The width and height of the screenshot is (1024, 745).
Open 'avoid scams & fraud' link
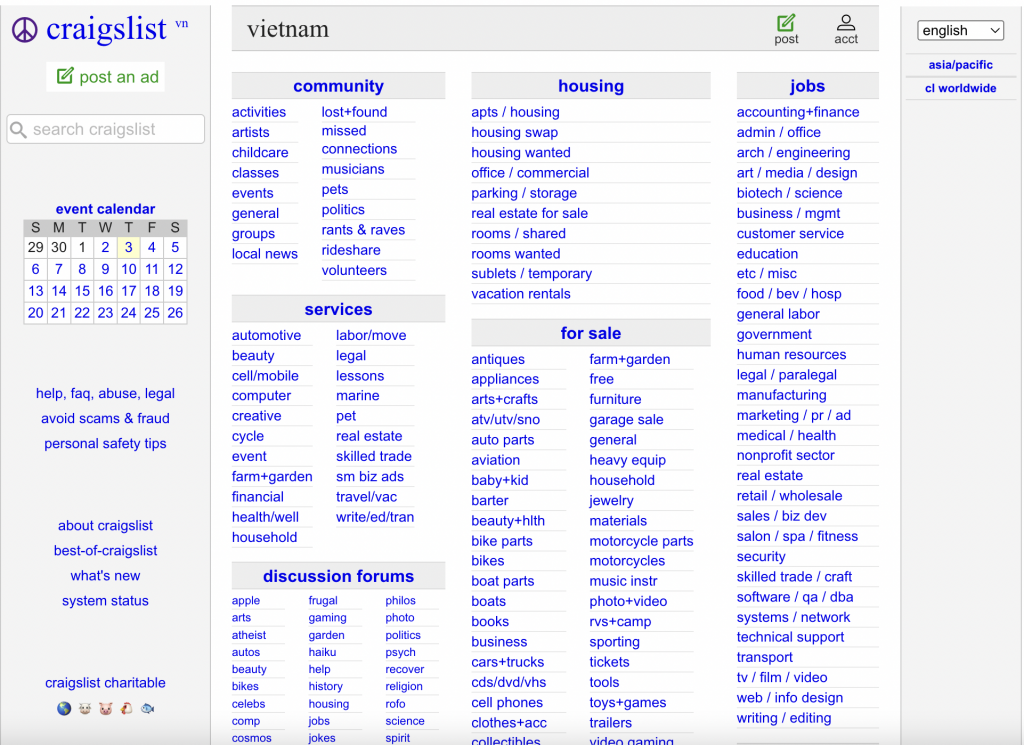(105, 419)
